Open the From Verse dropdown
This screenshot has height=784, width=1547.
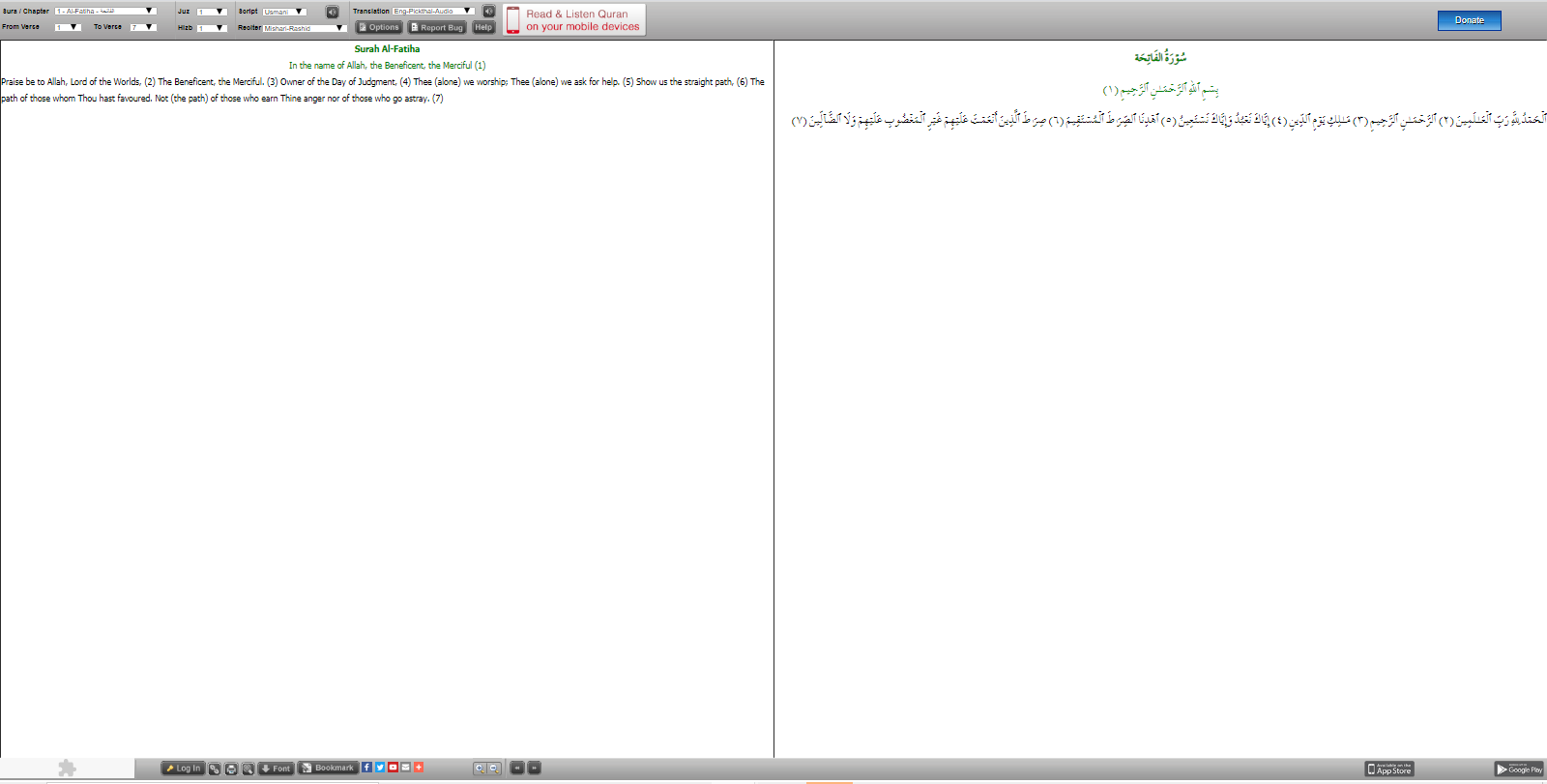click(x=68, y=27)
